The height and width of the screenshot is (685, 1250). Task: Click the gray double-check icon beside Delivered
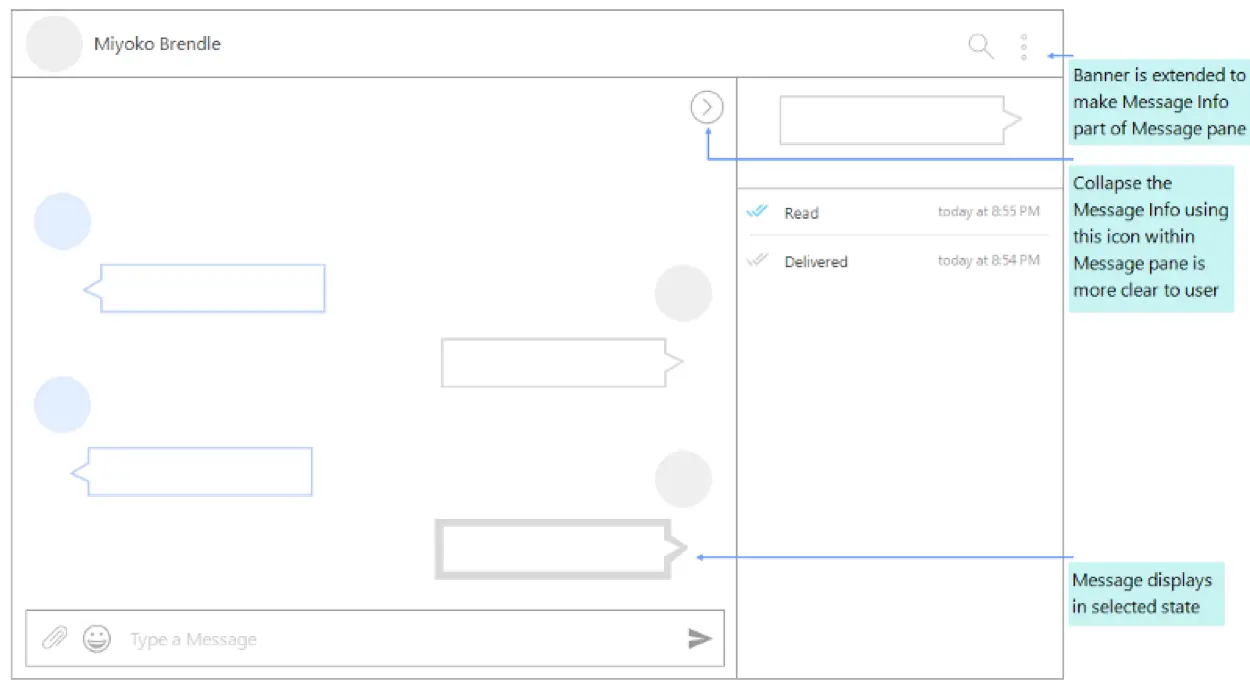tap(757, 261)
